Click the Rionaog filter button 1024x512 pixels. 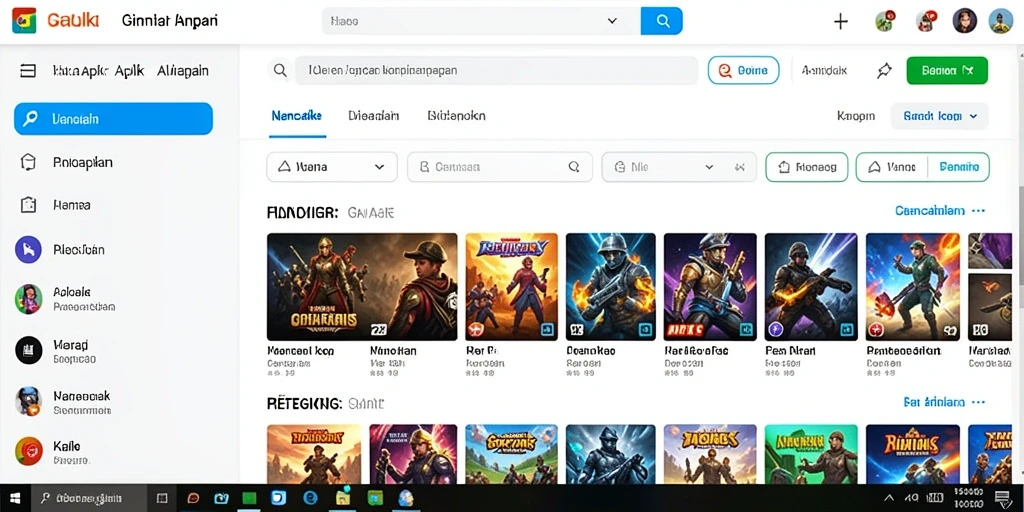(x=806, y=167)
